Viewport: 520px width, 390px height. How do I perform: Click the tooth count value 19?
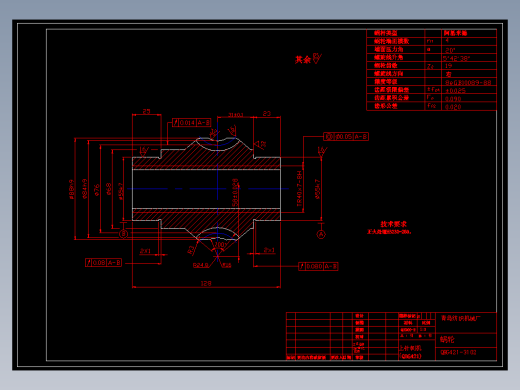[449, 66]
